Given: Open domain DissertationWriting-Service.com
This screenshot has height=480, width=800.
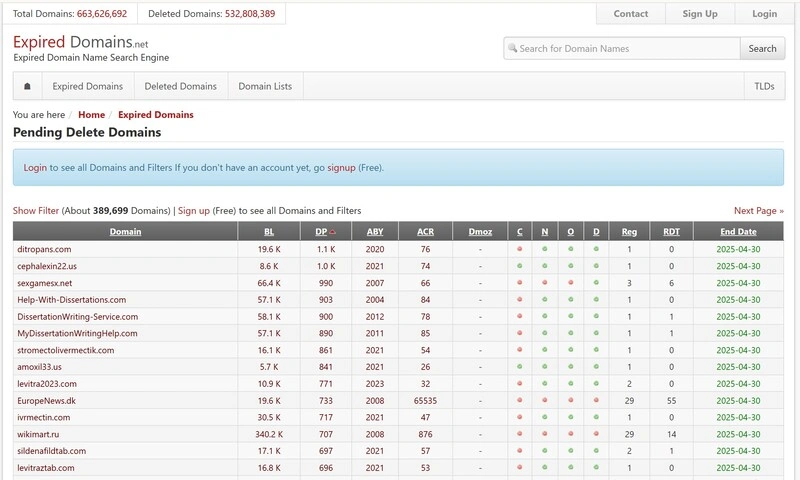Looking at the screenshot, I should click(x=78, y=316).
